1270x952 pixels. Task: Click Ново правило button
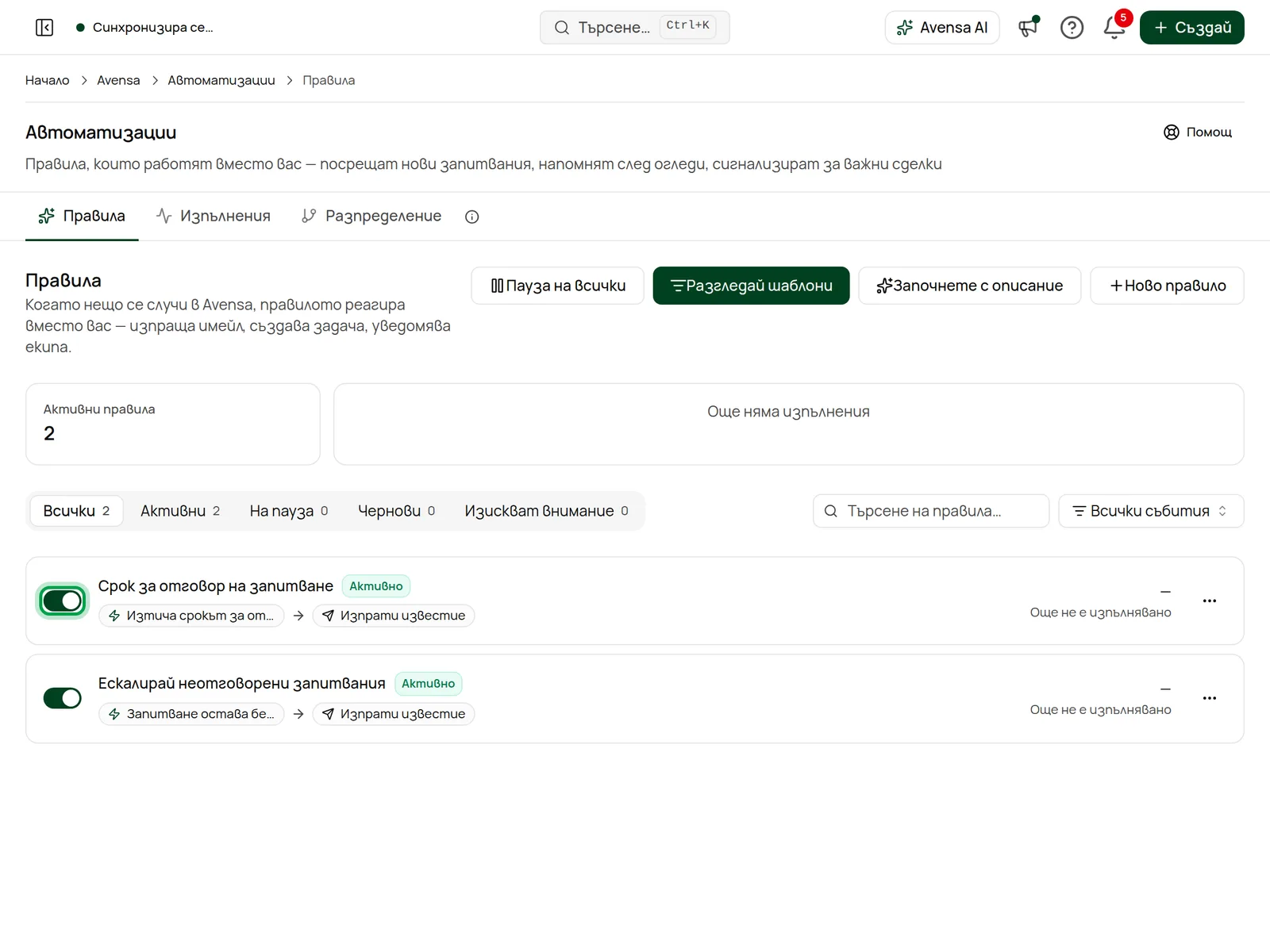(1167, 286)
